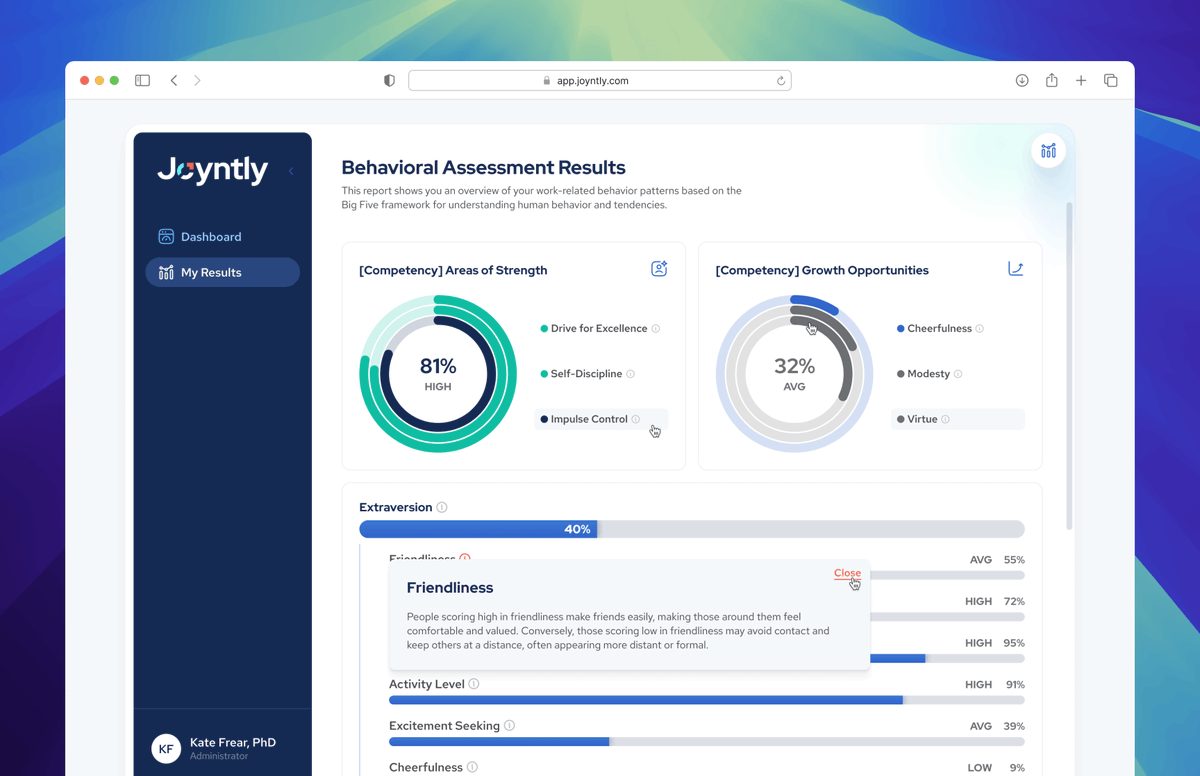Open the Excitement Seeking info icon
The image size is (1200, 776).
[509, 726]
